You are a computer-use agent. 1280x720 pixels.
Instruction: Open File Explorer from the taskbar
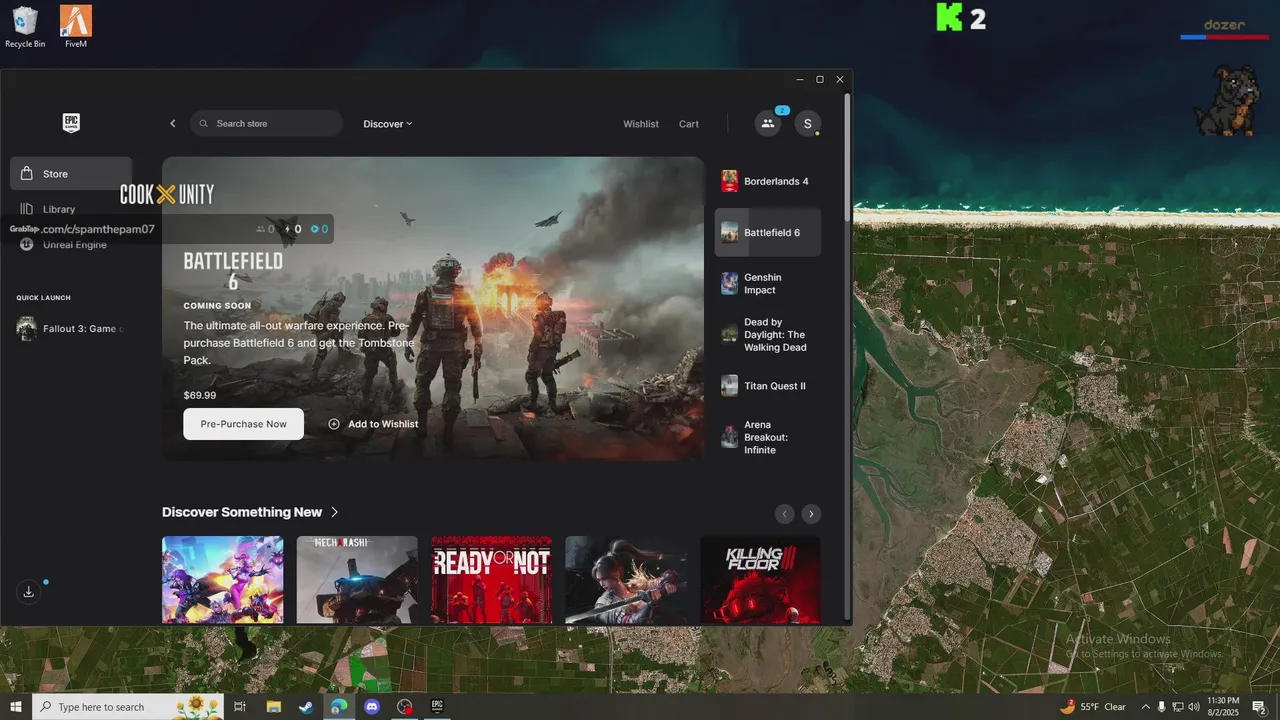pyautogui.click(x=273, y=707)
